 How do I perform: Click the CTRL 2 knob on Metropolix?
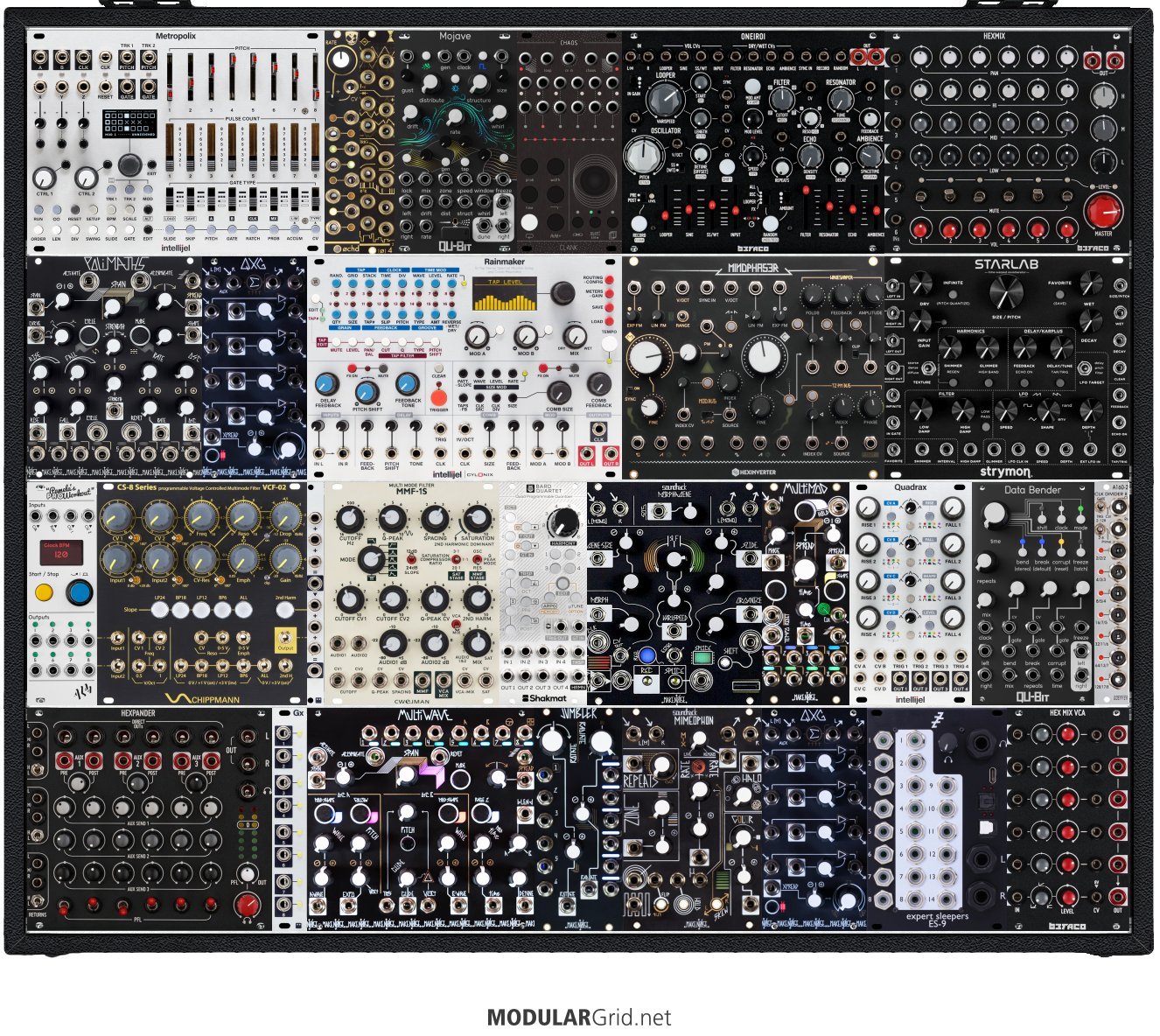pyautogui.click(x=86, y=178)
